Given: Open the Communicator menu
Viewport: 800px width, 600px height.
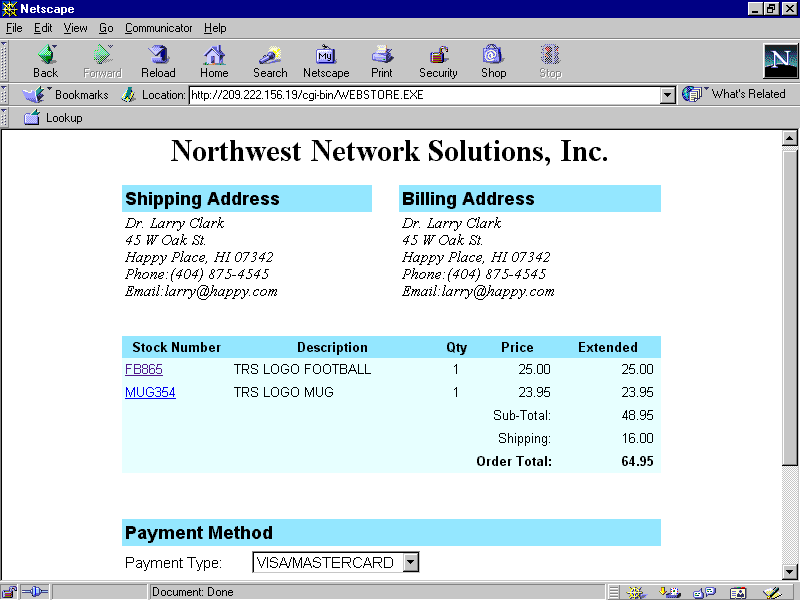Looking at the screenshot, I should [x=159, y=28].
